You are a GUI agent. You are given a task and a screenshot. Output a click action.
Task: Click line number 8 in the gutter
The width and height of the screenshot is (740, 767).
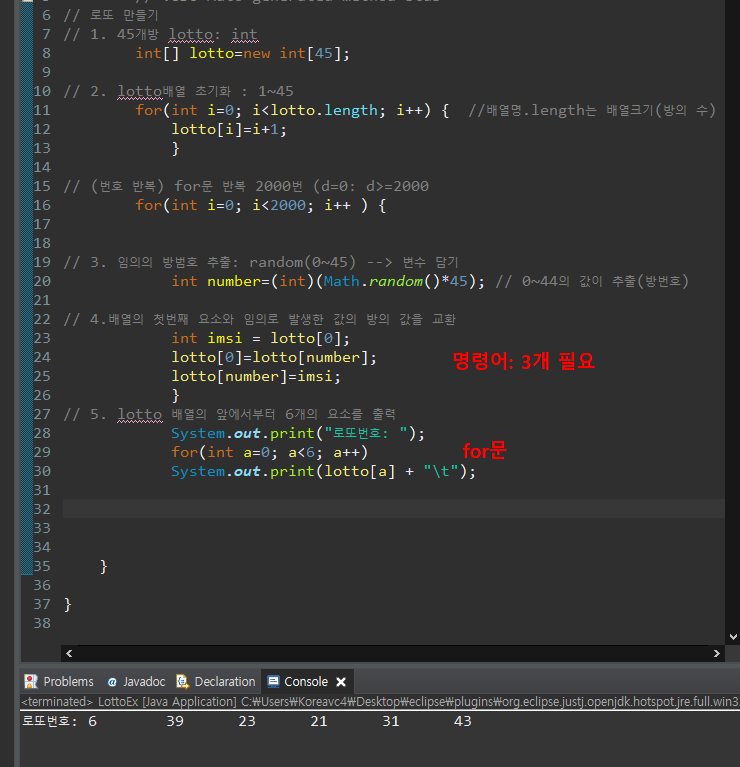(46, 53)
